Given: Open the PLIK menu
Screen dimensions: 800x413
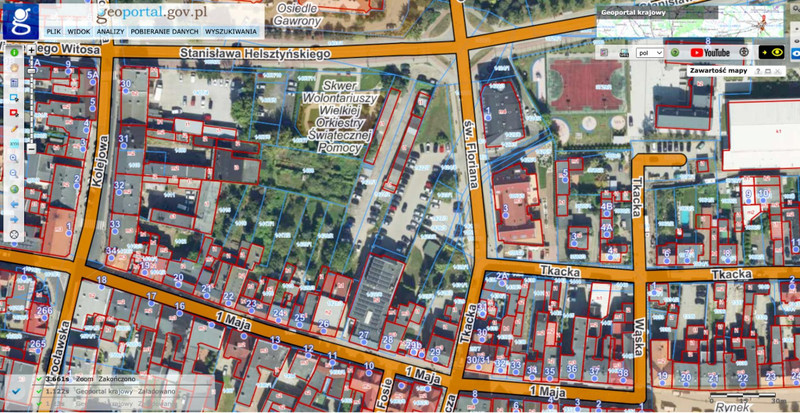Looking at the screenshot, I should pyautogui.click(x=54, y=32).
